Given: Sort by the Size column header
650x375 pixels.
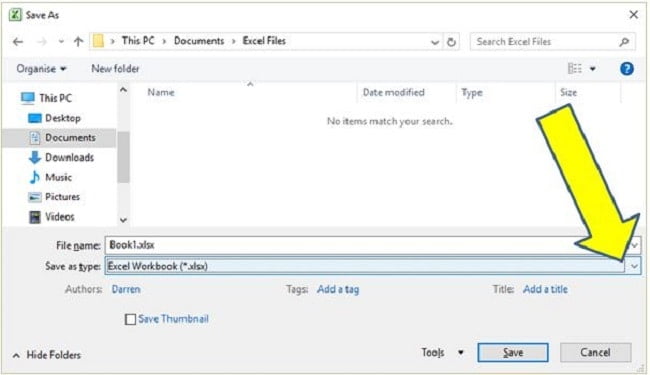Looking at the screenshot, I should [568, 92].
